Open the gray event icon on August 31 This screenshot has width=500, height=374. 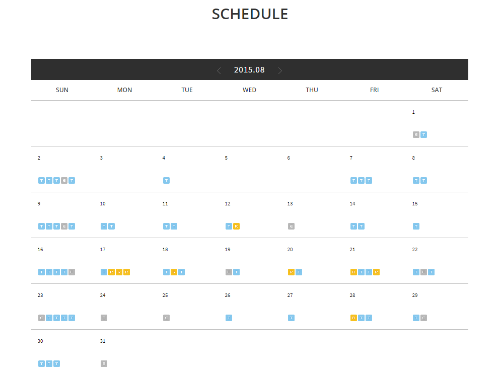tap(104, 364)
